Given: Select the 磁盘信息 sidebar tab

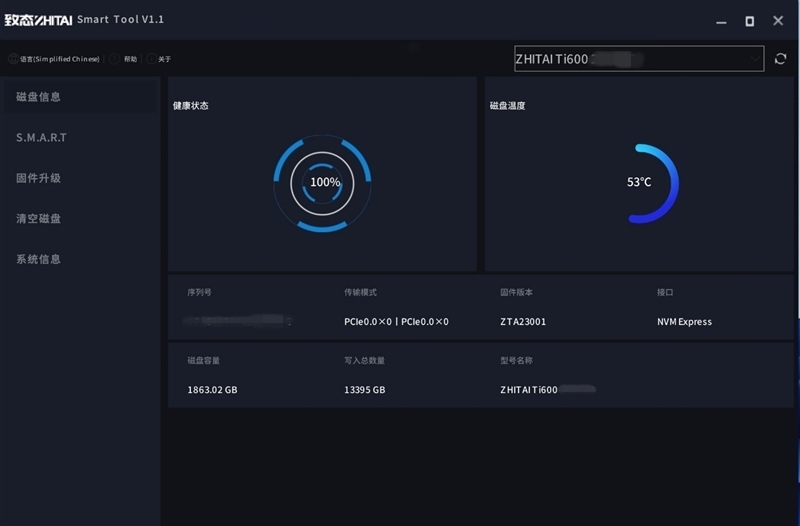Looking at the screenshot, I should [x=80, y=96].
